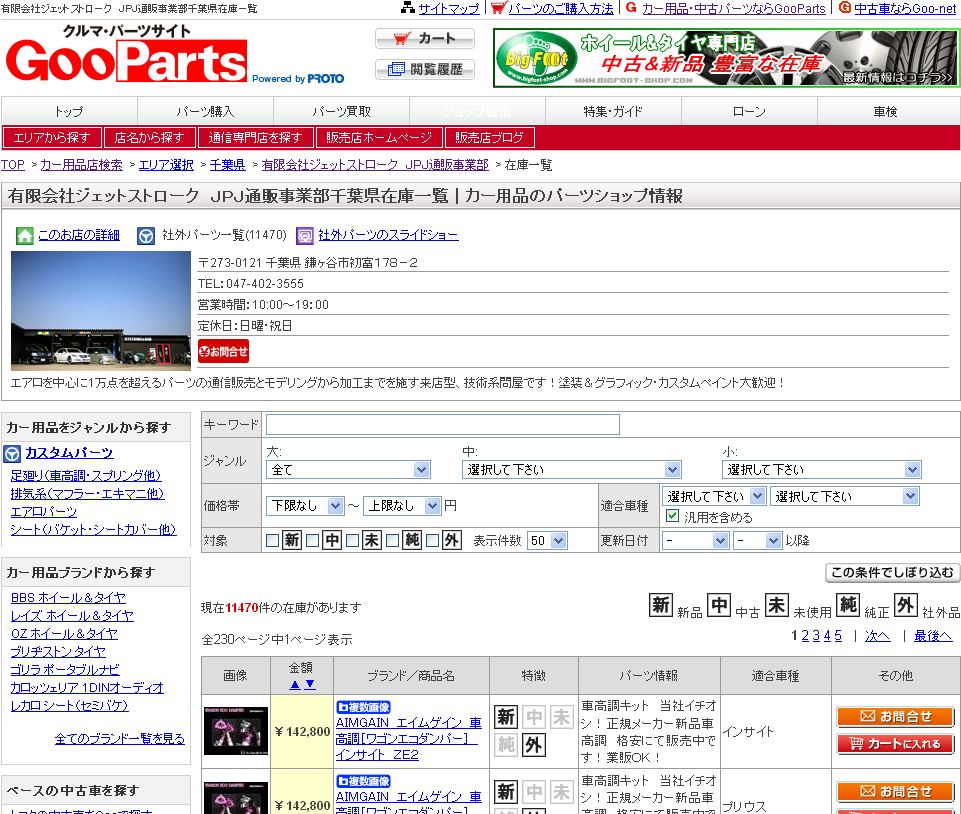Select 販売店ブログ in the red submenu

(x=490, y=138)
